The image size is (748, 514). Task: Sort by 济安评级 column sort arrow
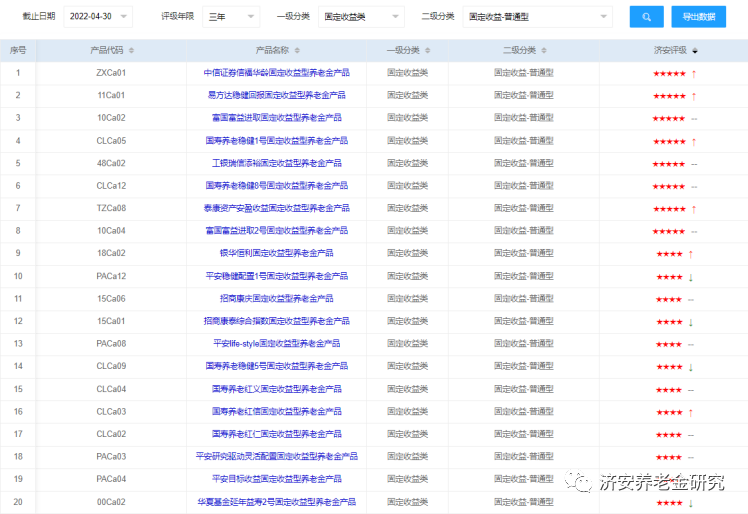tap(695, 51)
